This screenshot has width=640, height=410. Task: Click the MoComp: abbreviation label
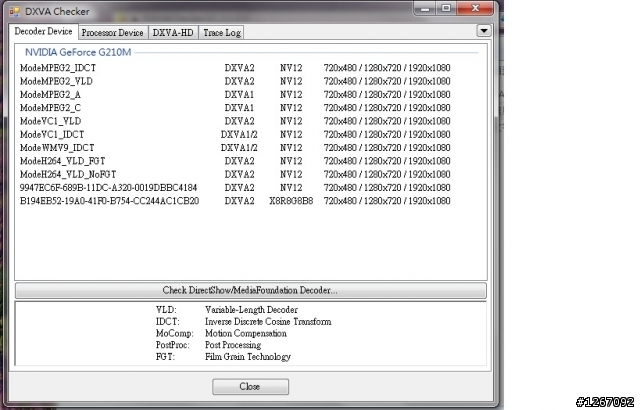pyautogui.click(x=174, y=333)
